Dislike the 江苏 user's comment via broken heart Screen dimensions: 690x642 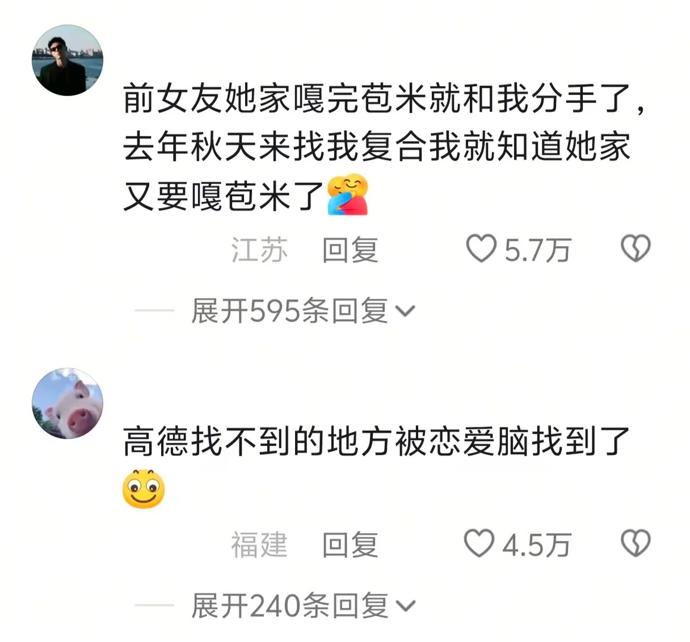tap(635, 248)
